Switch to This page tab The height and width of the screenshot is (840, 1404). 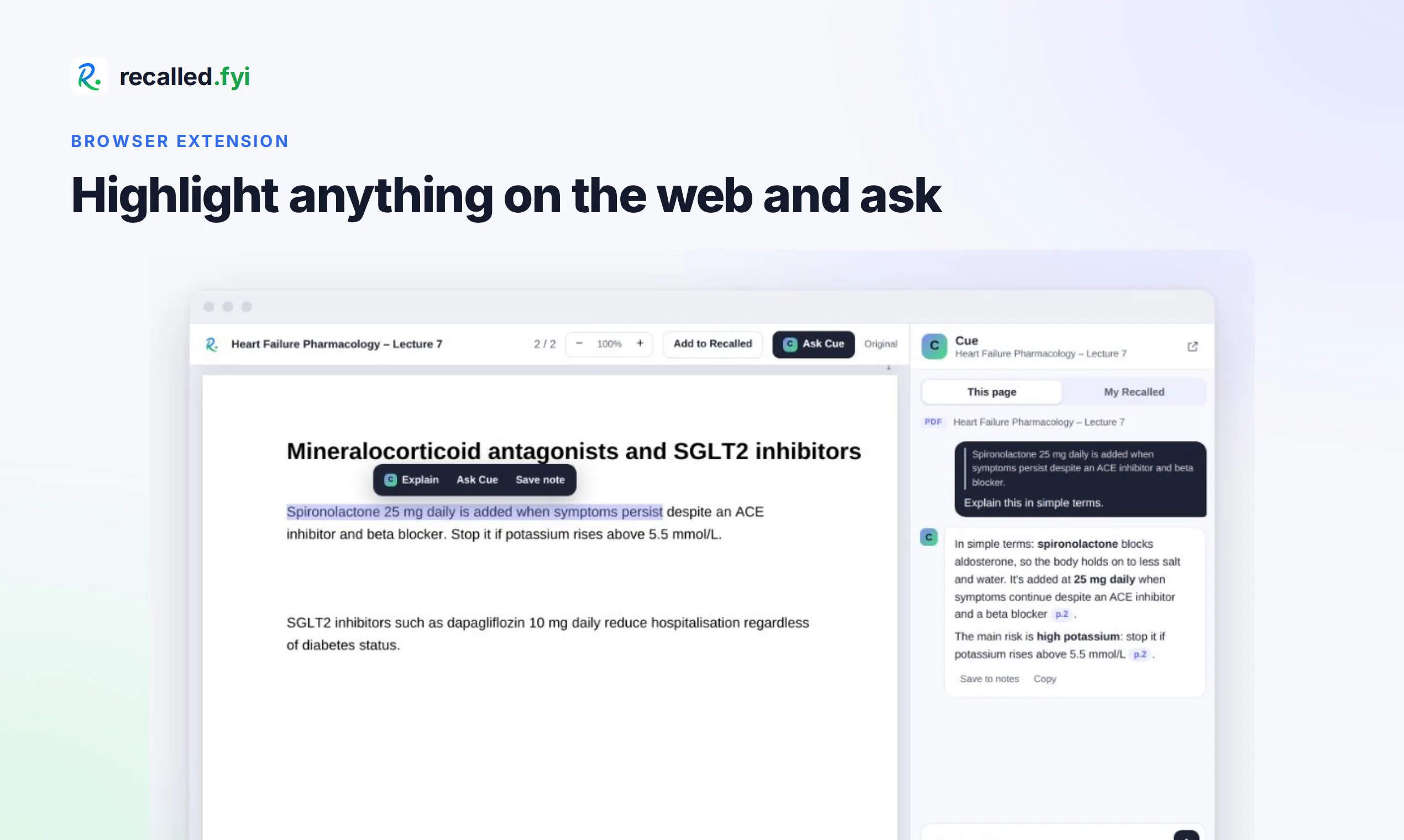(x=992, y=392)
